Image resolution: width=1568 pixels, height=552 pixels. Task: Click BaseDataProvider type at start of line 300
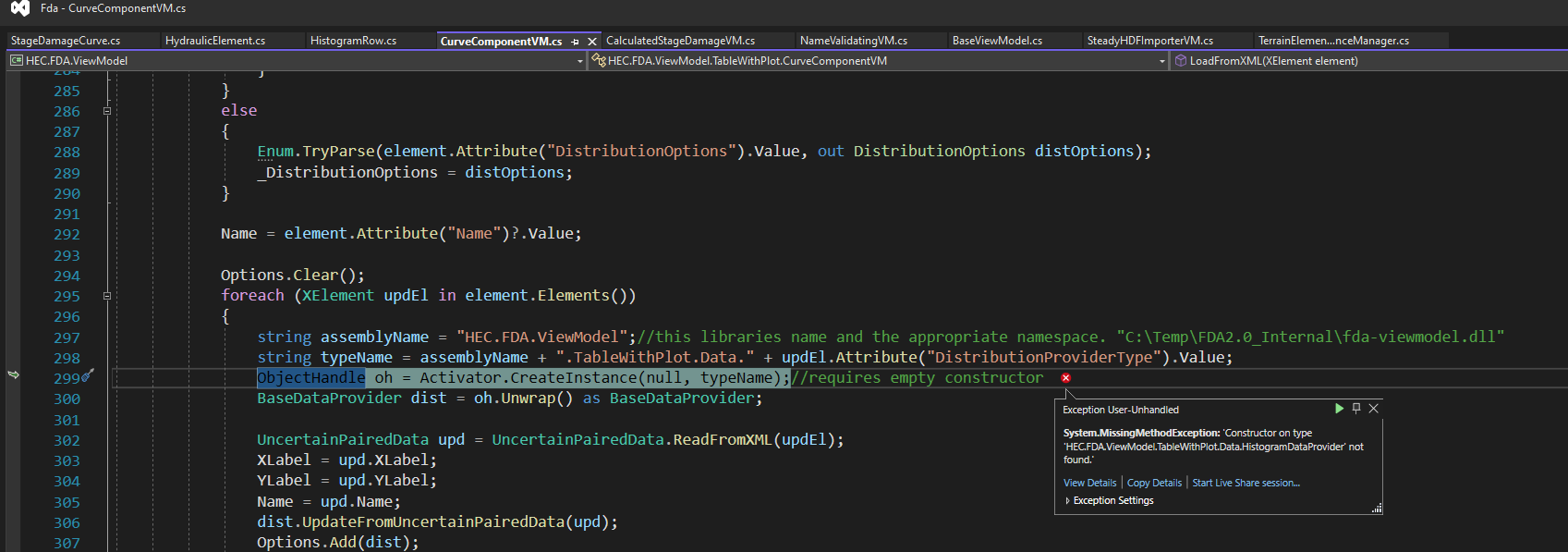click(329, 398)
